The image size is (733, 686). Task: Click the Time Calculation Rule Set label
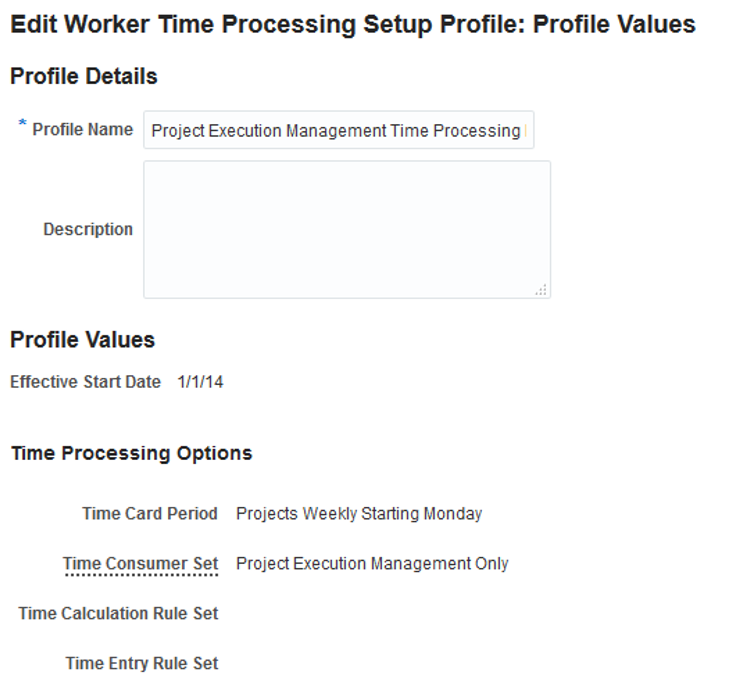click(118, 613)
